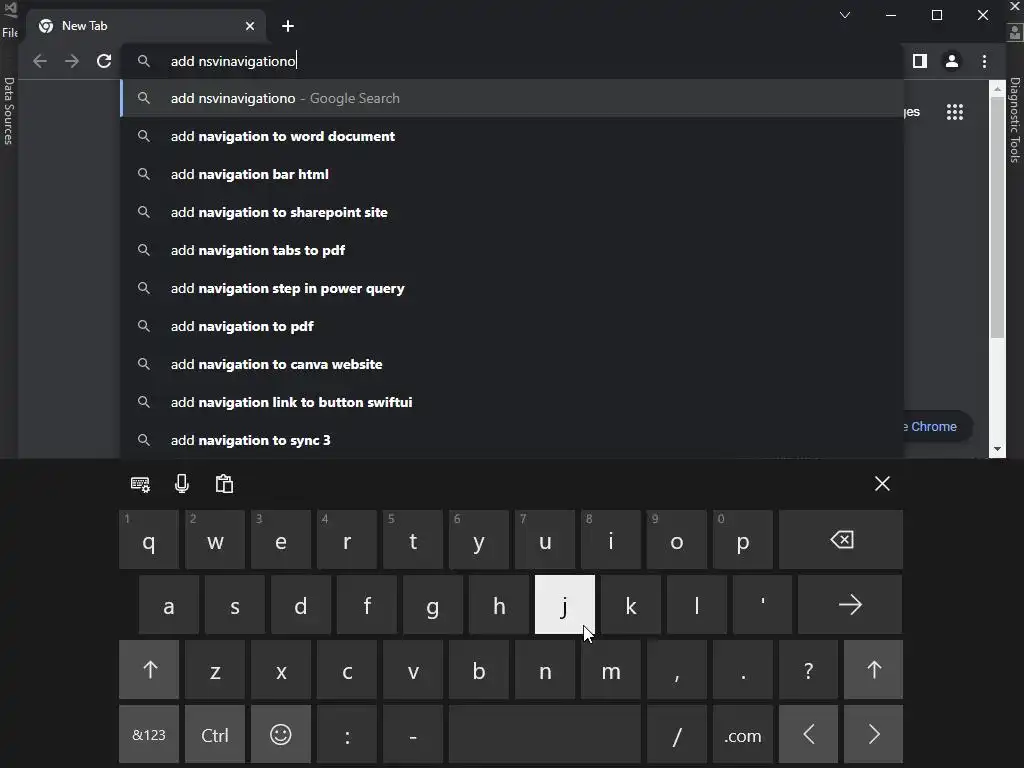The image size is (1024, 768).
Task: Open the Google apps grid
Action: 955,112
